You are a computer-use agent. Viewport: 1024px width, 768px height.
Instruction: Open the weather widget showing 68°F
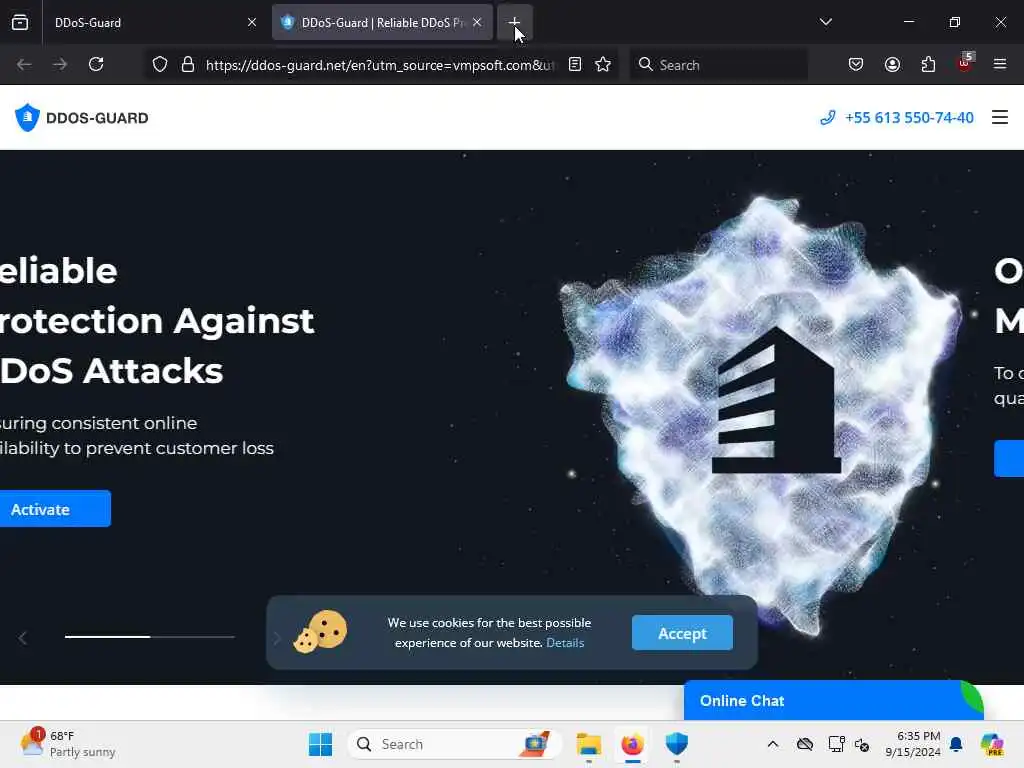tap(67, 744)
